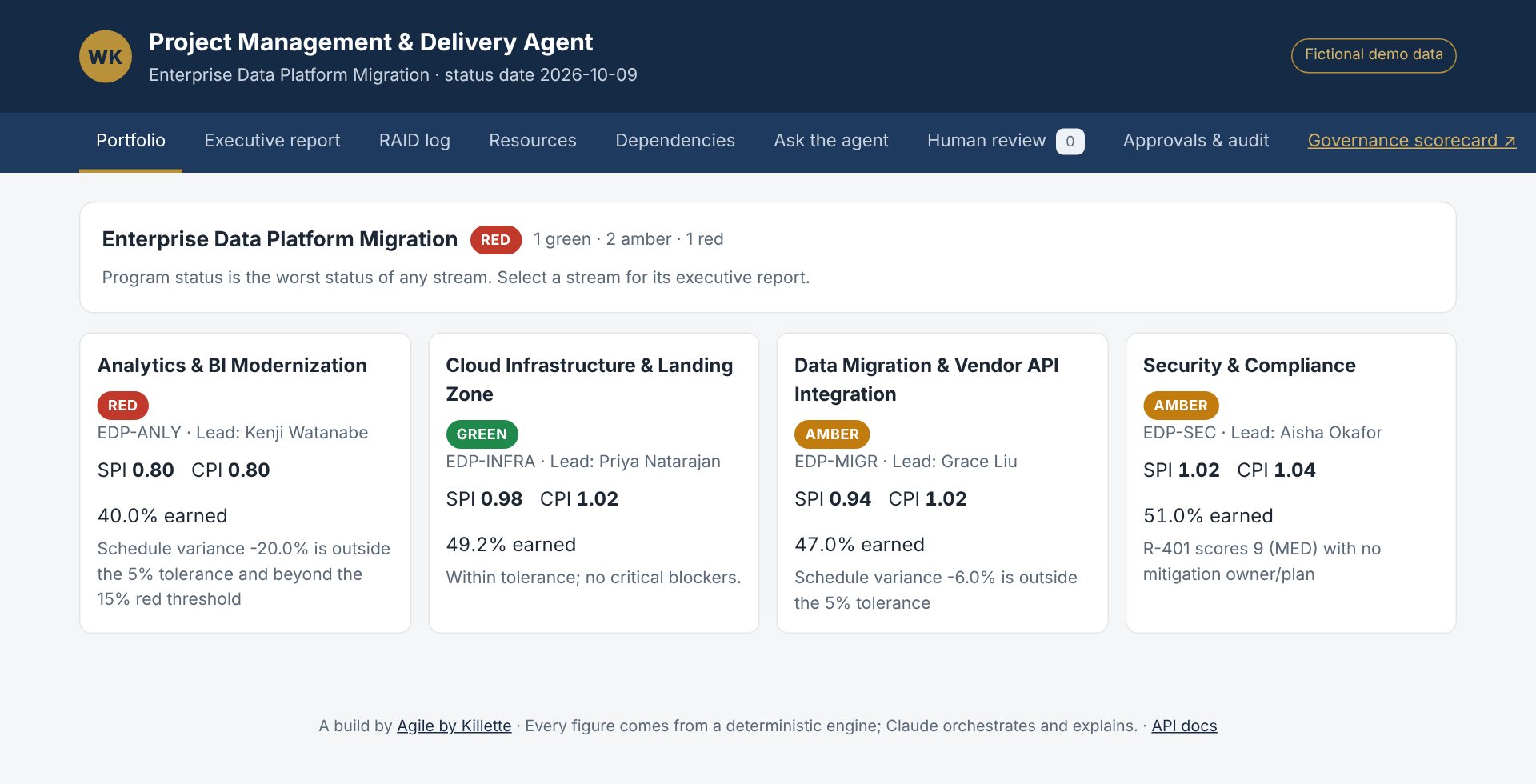
Task: Click the GREEN status badge
Action: pyautogui.click(x=482, y=434)
